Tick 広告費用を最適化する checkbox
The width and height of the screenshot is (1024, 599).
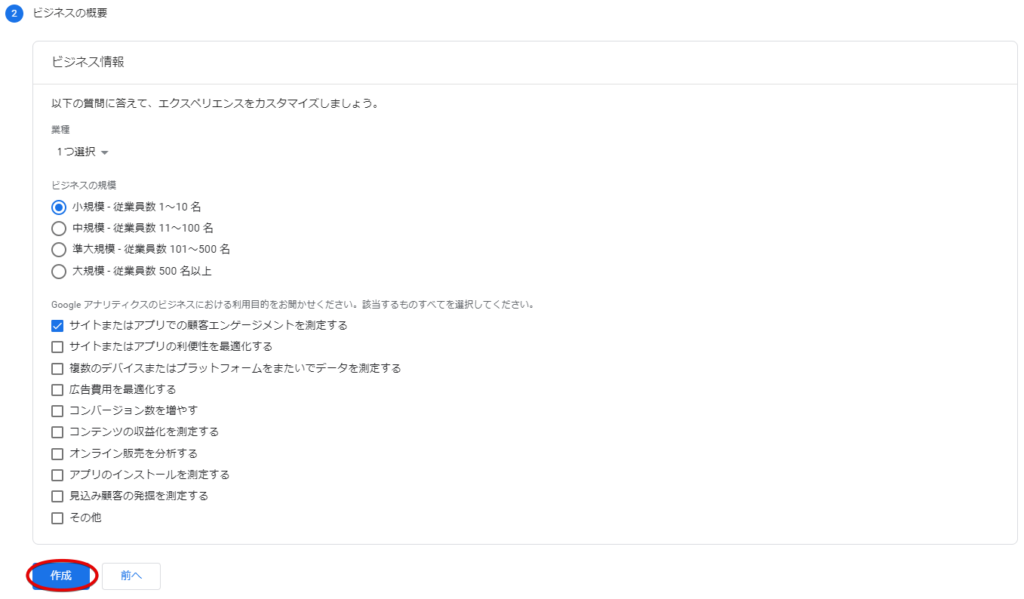click(x=57, y=390)
